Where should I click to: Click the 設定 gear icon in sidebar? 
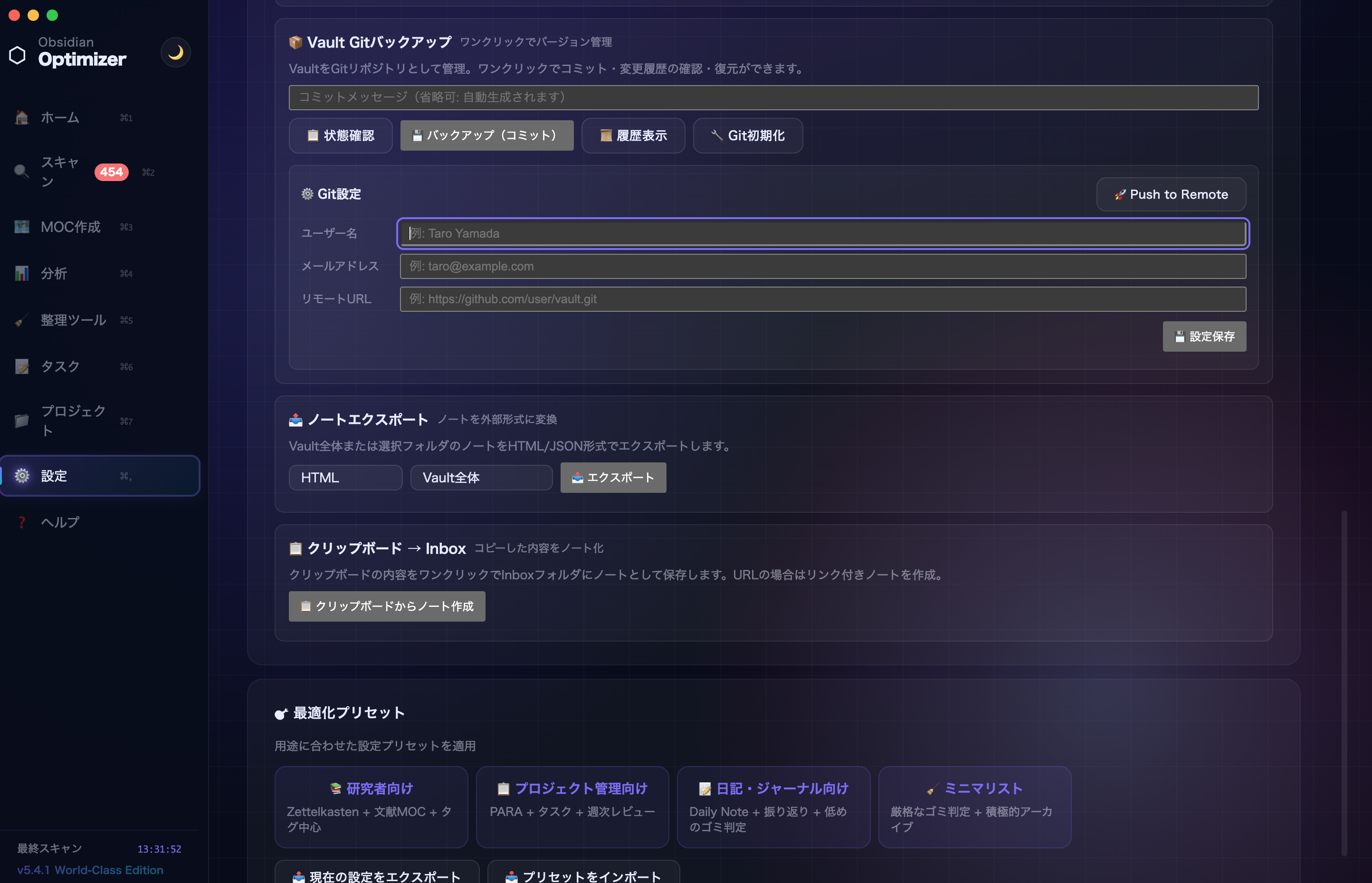click(22, 476)
